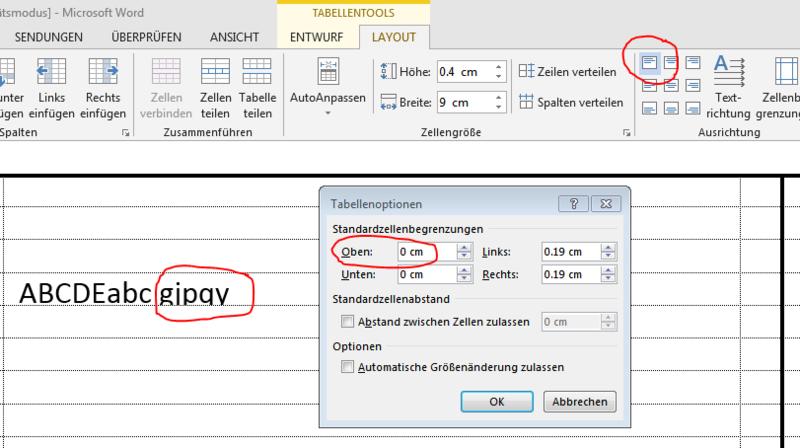Click the help button in Tabellenoptionen

point(574,204)
